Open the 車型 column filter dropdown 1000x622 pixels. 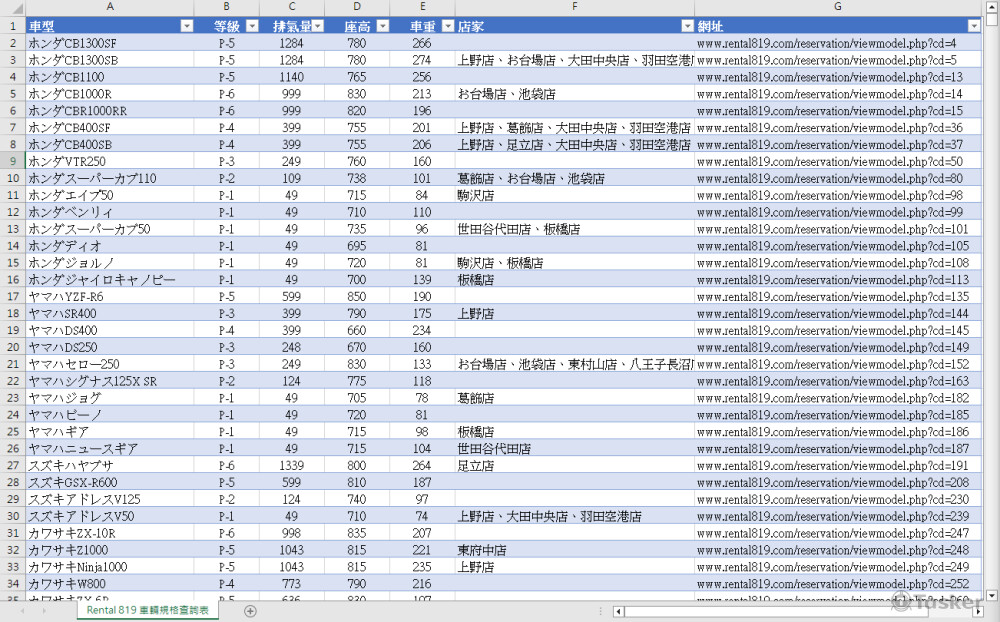[x=186, y=27]
